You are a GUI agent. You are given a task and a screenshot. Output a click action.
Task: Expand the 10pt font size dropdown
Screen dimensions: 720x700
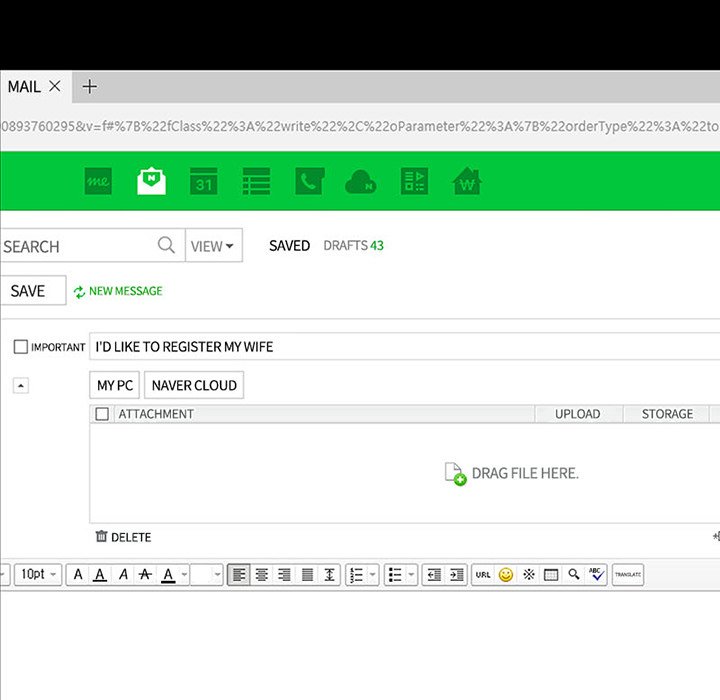(x=40, y=575)
